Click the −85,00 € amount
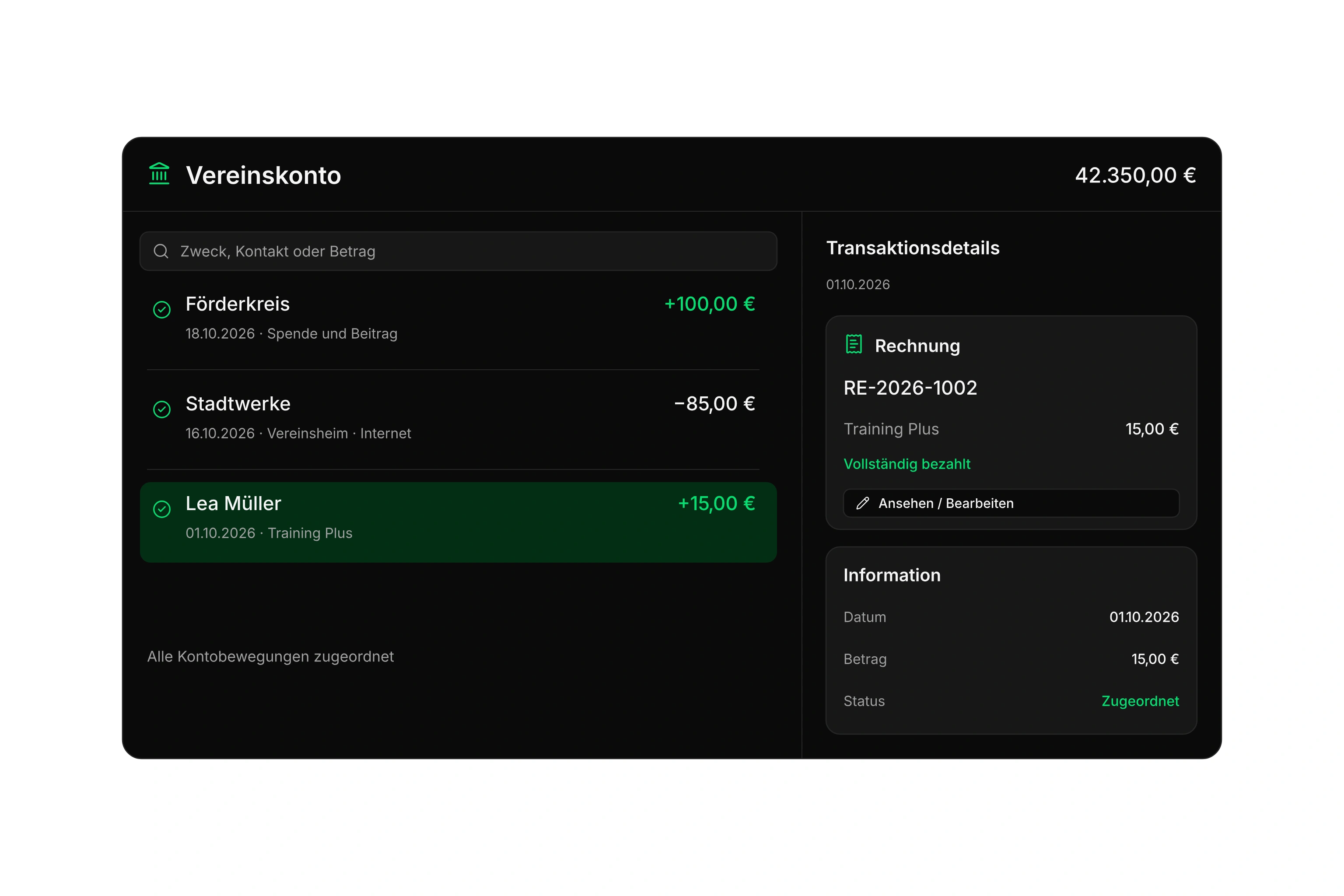Viewport: 1344px width, 896px height. [x=714, y=403]
